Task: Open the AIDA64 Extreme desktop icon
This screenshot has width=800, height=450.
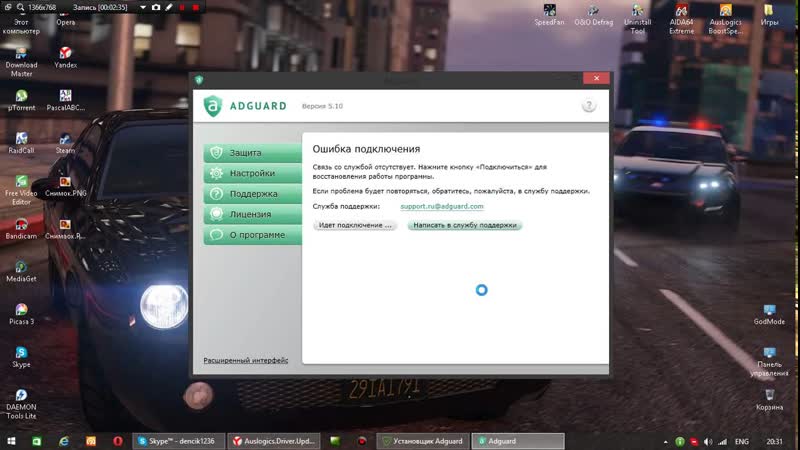Action: tap(681, 19)
